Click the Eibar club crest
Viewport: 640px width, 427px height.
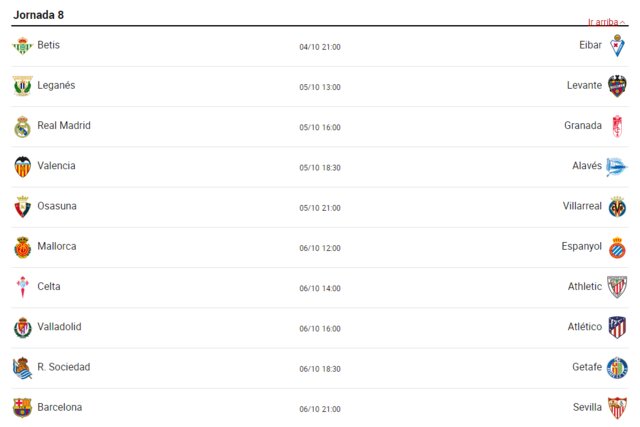coord(617,46)
